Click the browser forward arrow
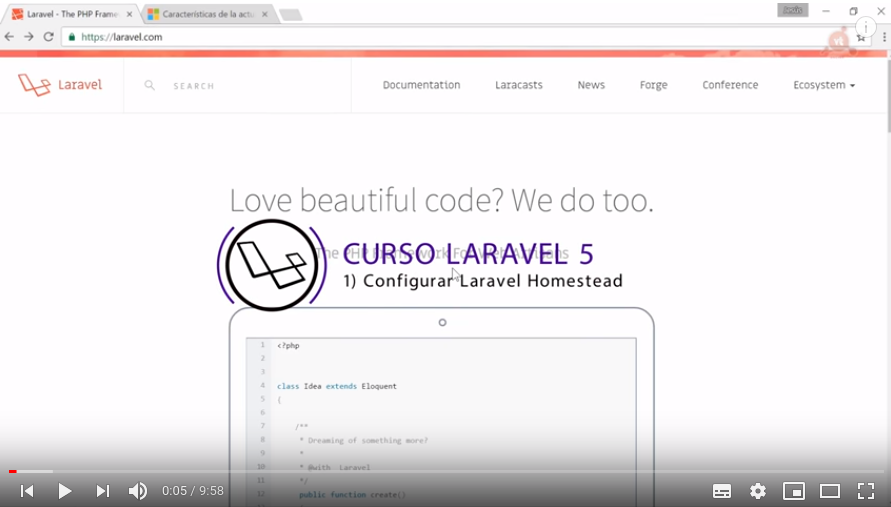Image resolution: width=891 pixels, height=507 pixels. pos(28,37)
